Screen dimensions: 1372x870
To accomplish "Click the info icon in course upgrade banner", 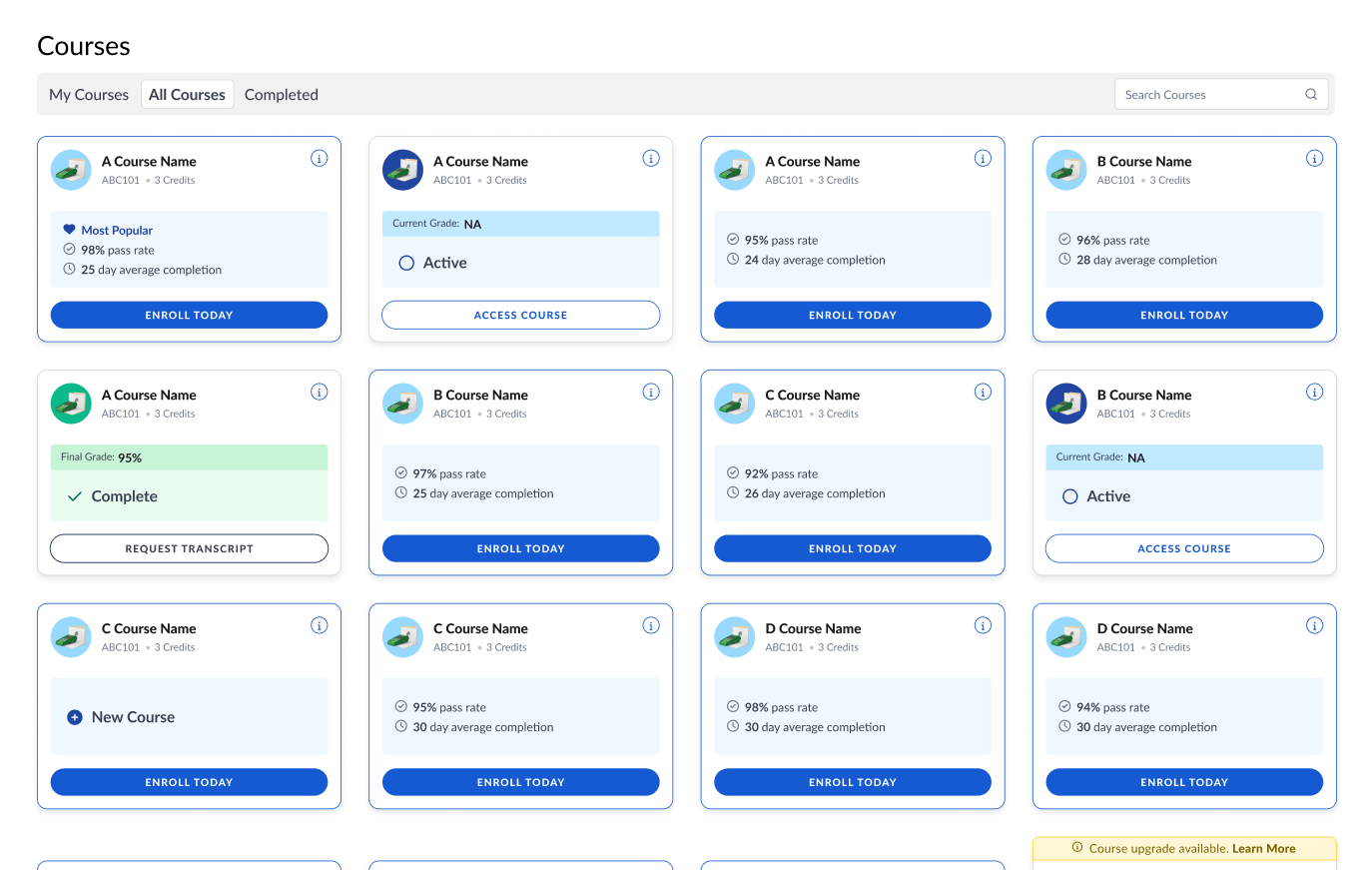I will 1077,848.
